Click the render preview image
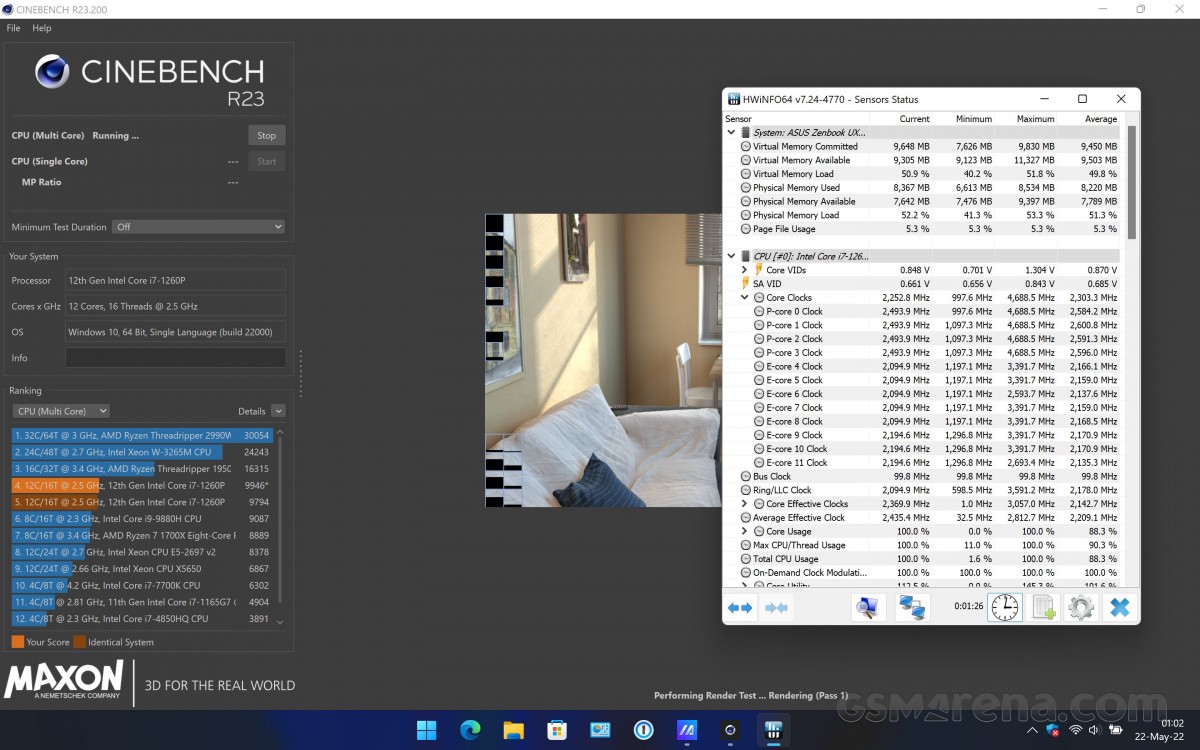This screenshot has height=750, width=1200. click(603, 360)
